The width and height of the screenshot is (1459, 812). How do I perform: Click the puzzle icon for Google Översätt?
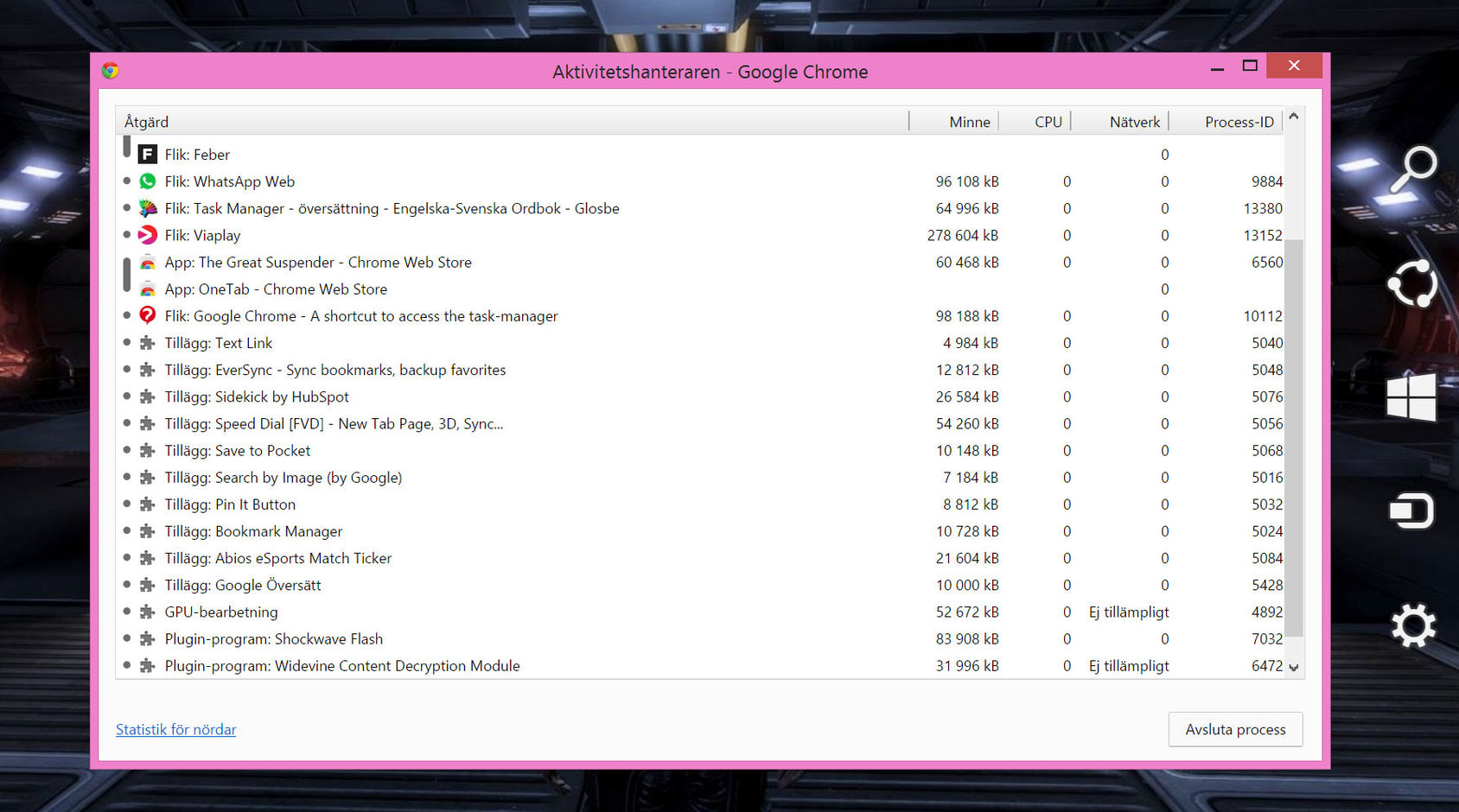(x=148, y=585)
